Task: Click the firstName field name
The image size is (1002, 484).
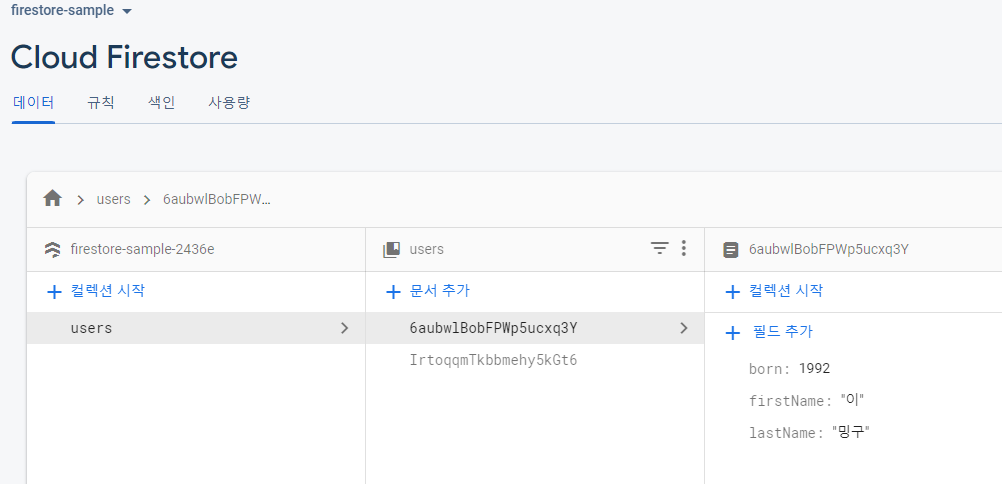Action: (792, 401)
